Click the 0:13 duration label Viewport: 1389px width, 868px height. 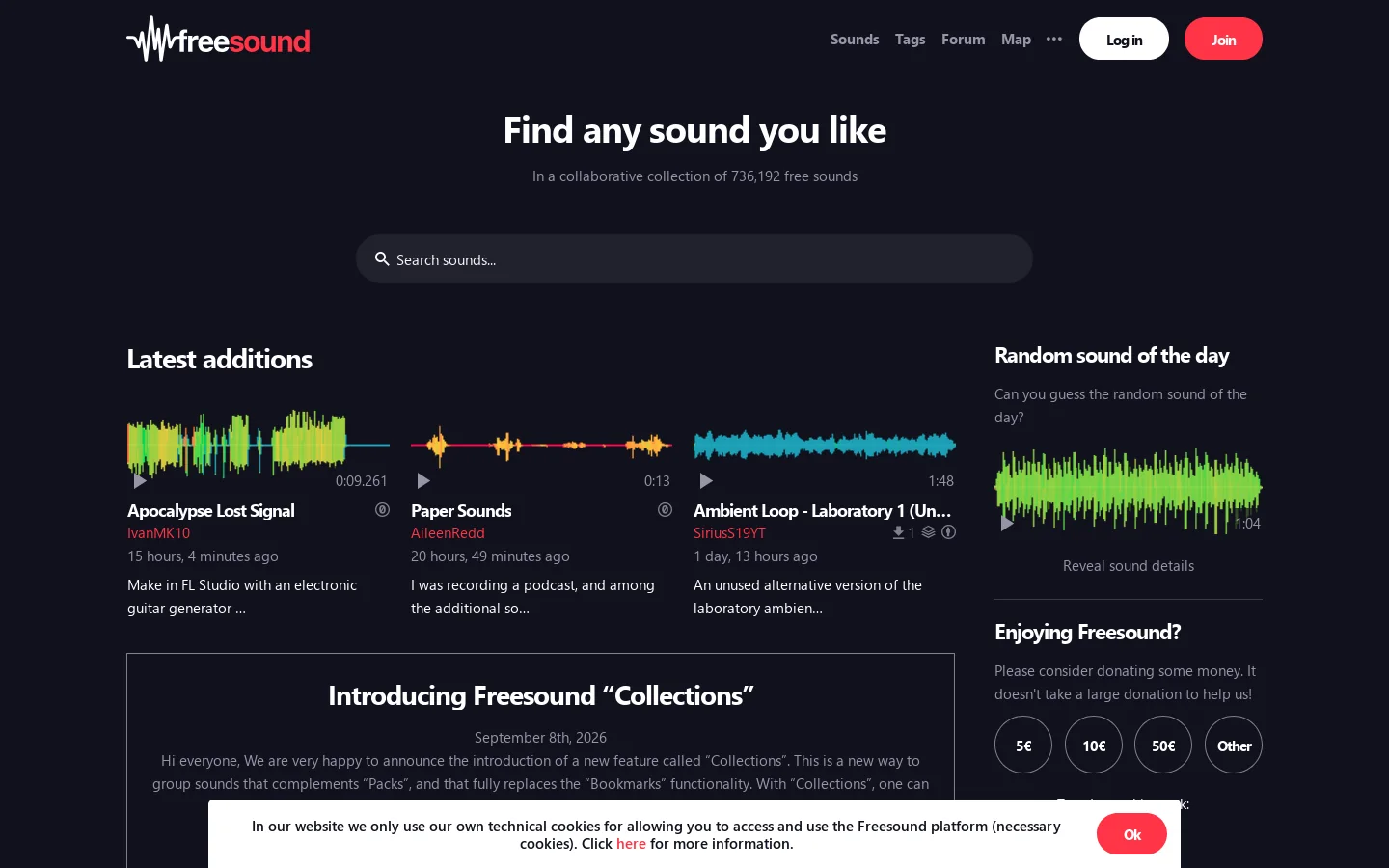(657, 481)
